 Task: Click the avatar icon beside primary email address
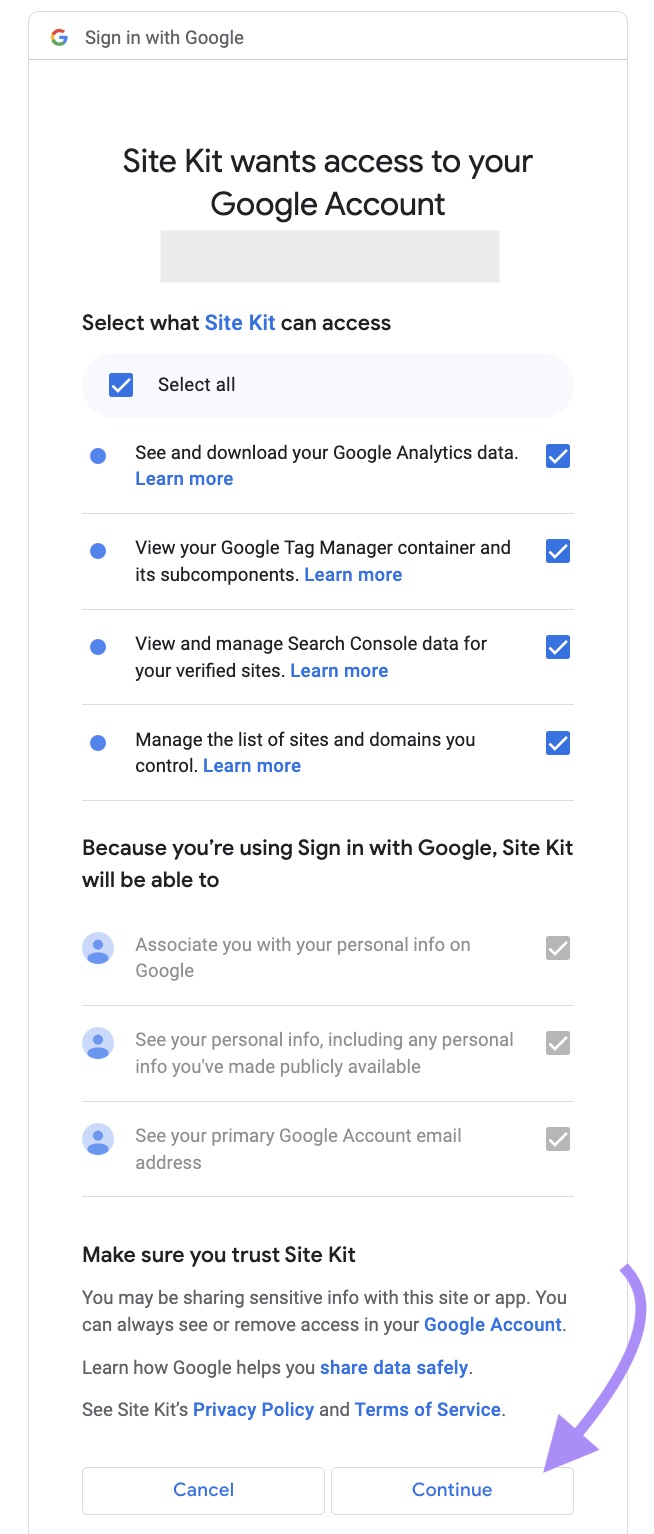click(98, 1139)
